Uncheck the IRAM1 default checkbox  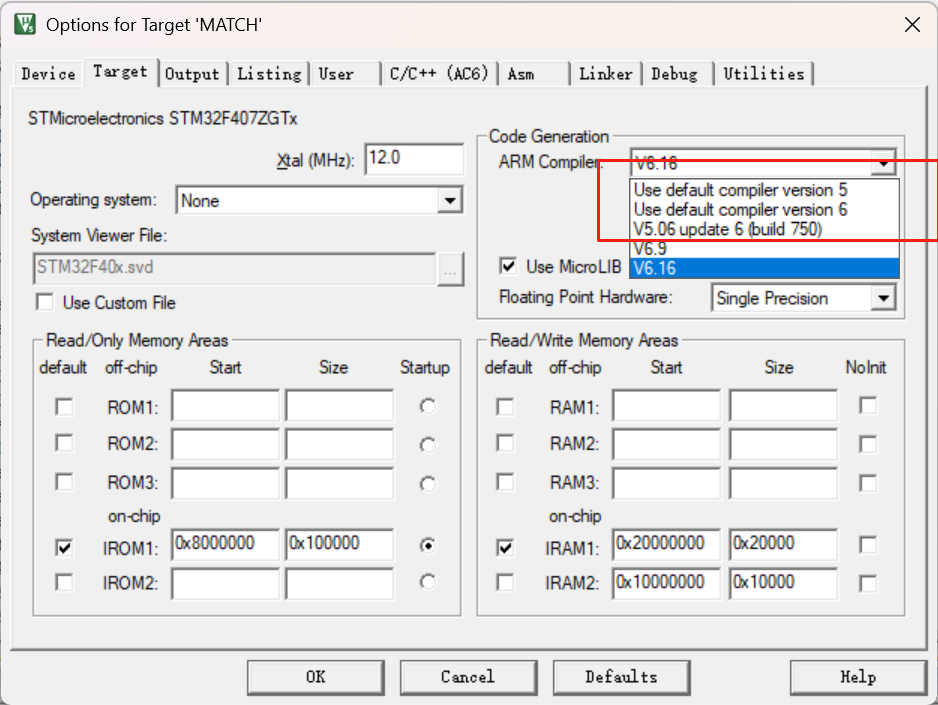click(x=505, y=548)
